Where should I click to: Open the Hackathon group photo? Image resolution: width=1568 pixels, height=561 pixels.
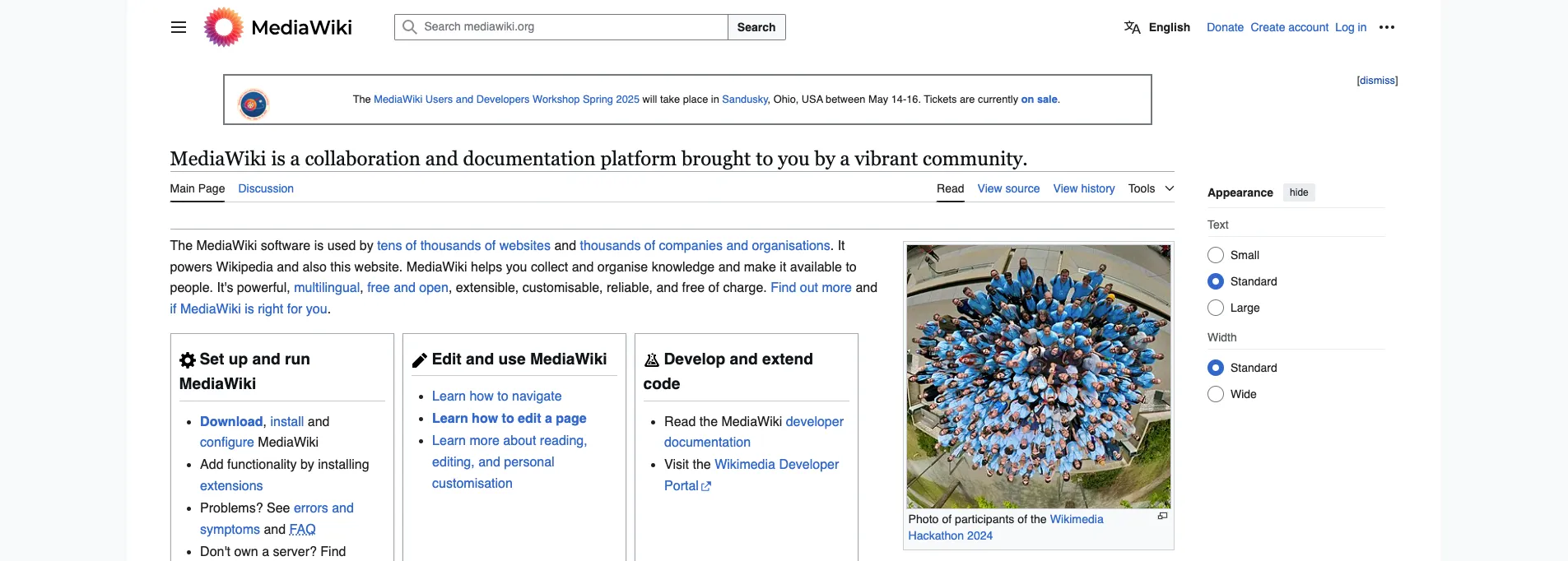[1038, 377]
